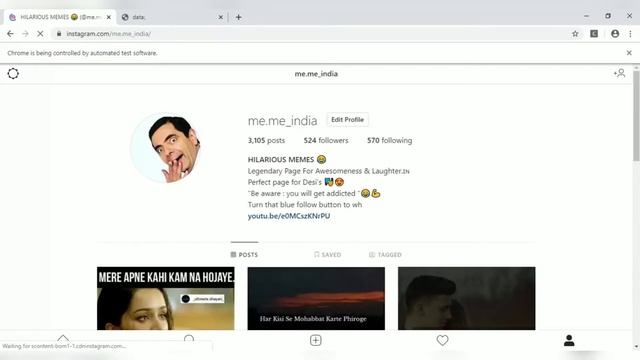Dismiss the automated test software infobar
This screenshot has width=640, height=360.
[629, 53]
